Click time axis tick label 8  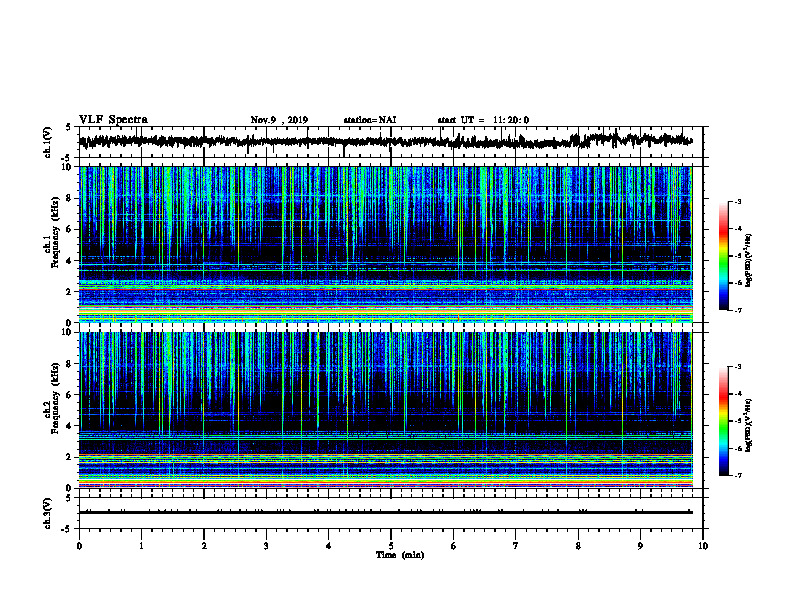(x=578, y=546)
